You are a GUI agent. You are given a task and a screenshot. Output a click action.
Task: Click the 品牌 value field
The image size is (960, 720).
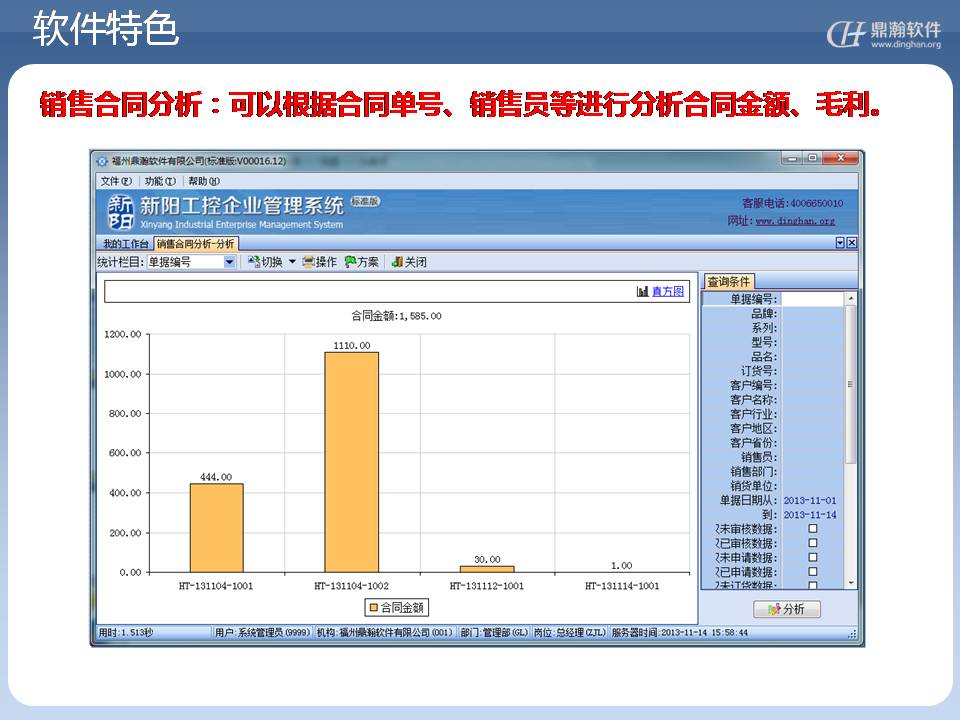click(x=812, y=313)
